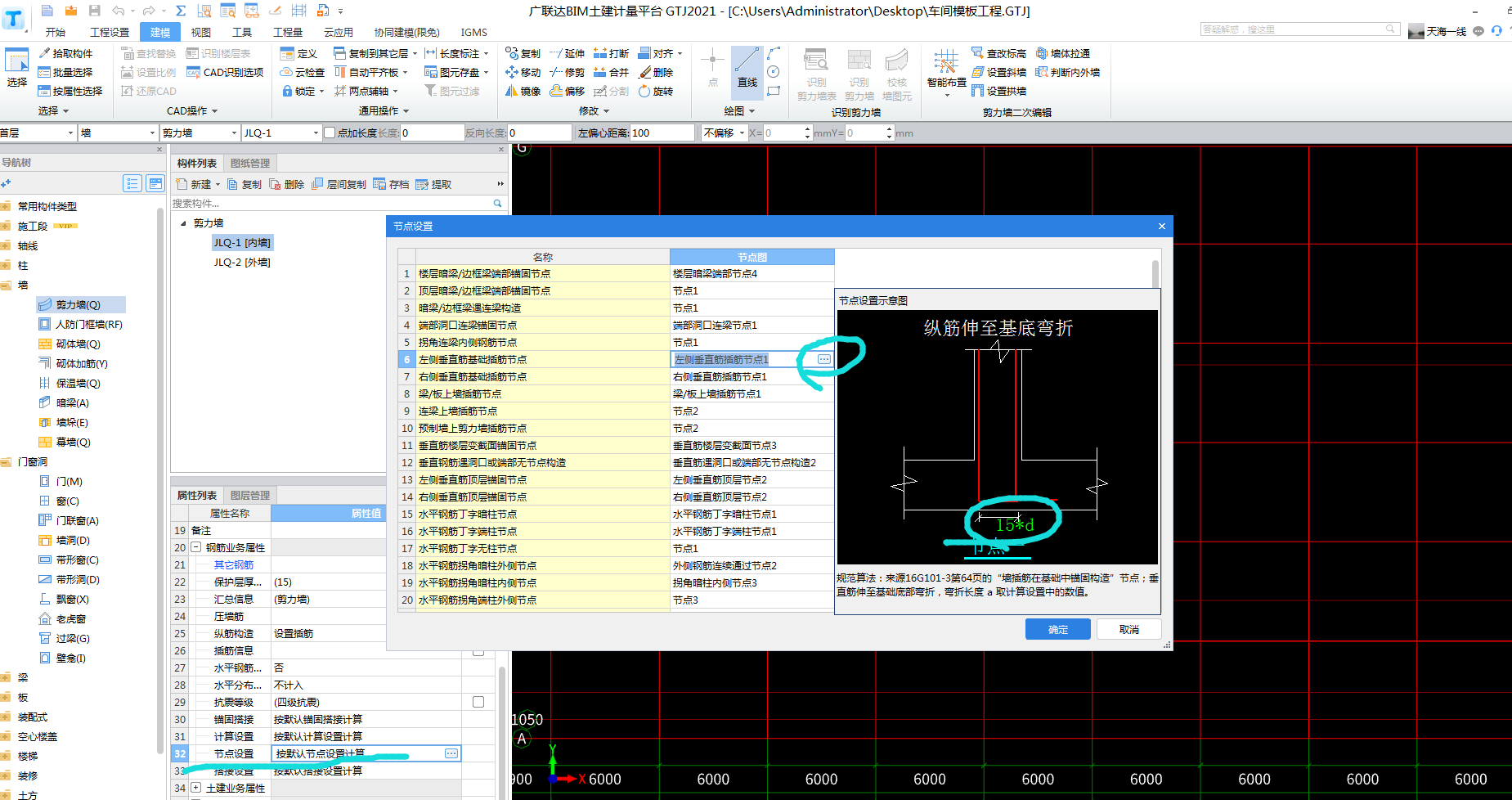Click the 判断内外墙 inner/outer wall tool
Screen dimensions: 1512x800
pyautogui.click(x=1067, y=72)
